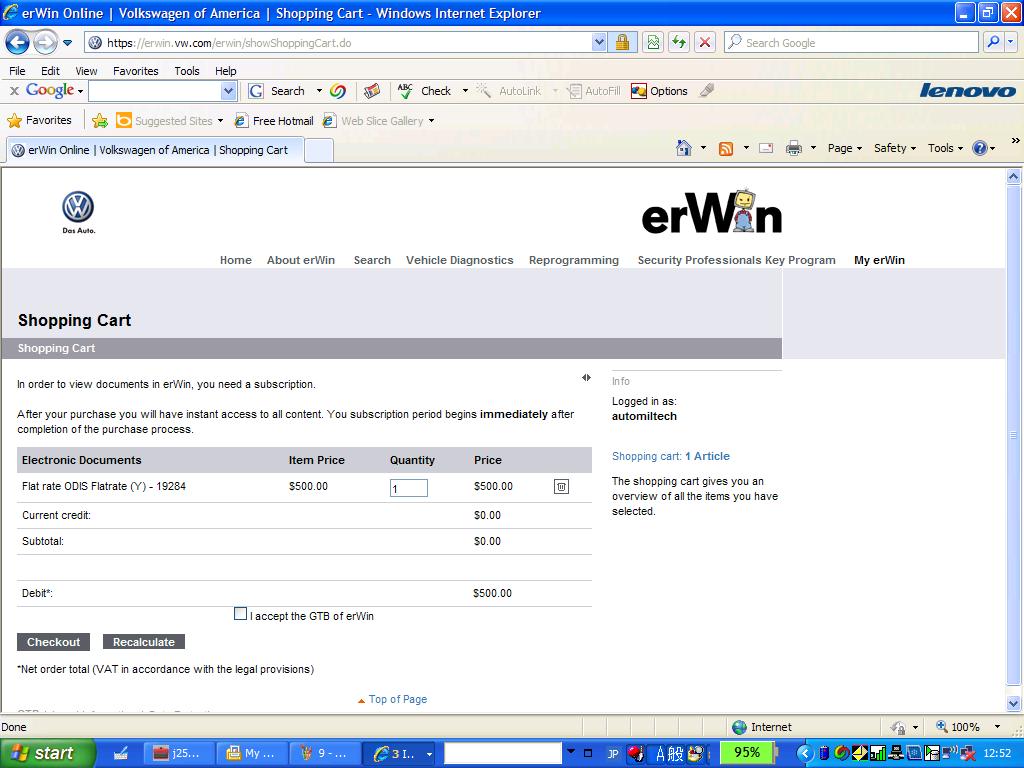Click the Search Google input box

pyautogui.click(x=852, y=43)
